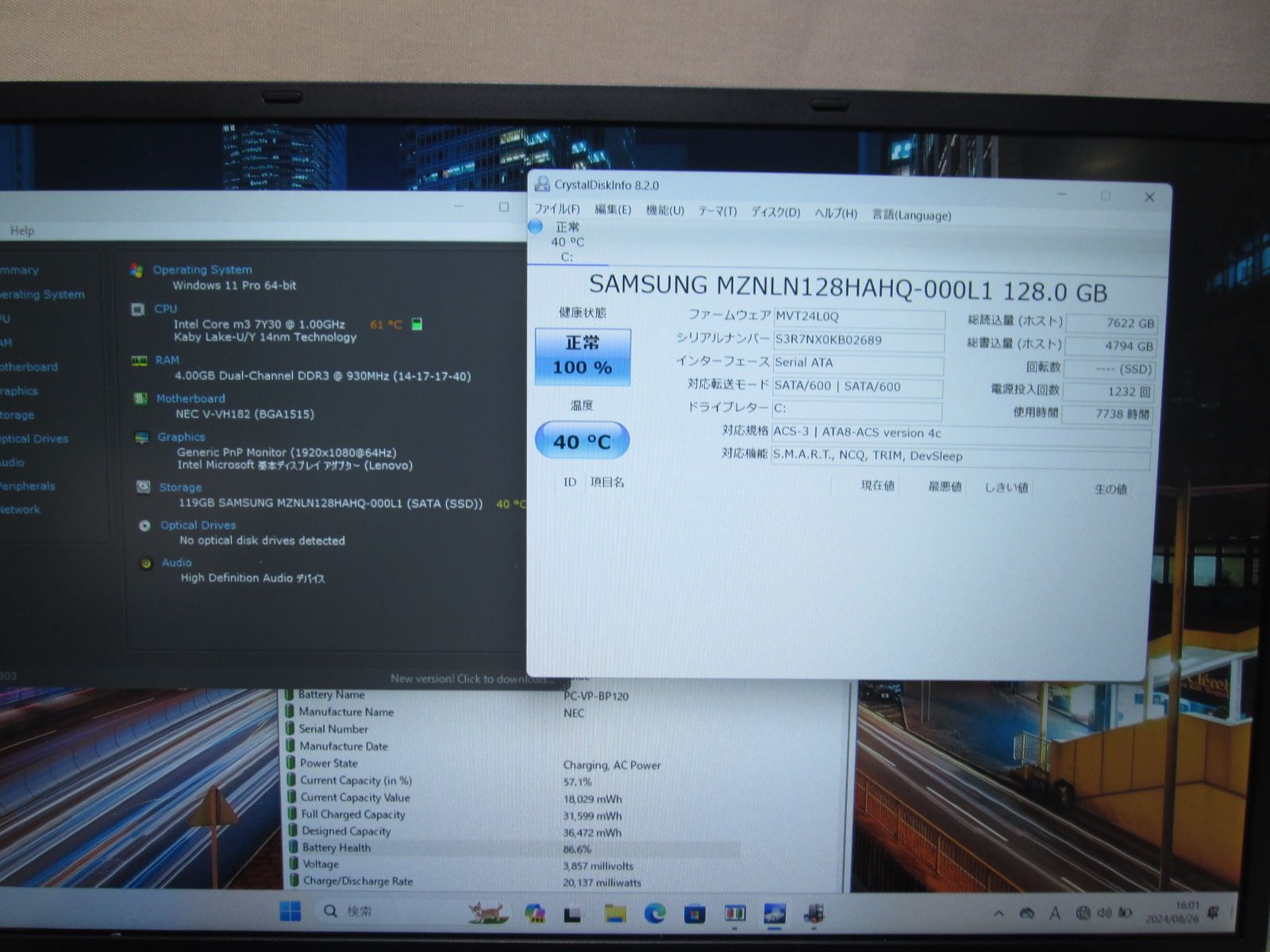Click the 生の値 column header
This screenshot has height=952, width=1270.
coord(1110,489)
